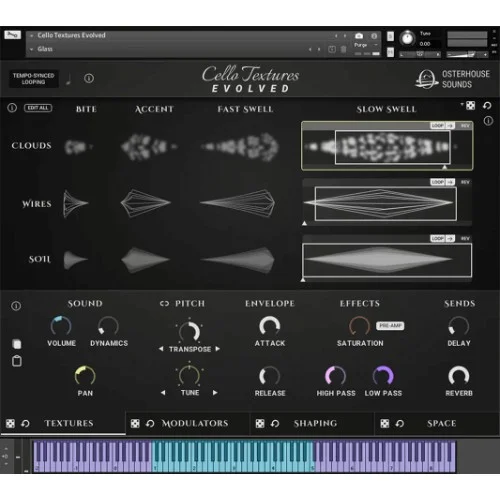This screenshot has width=500, height=500.
Task: Select the Wires Accent texture thumbnail
Action: pyautogui.click(x=145, y=203)
